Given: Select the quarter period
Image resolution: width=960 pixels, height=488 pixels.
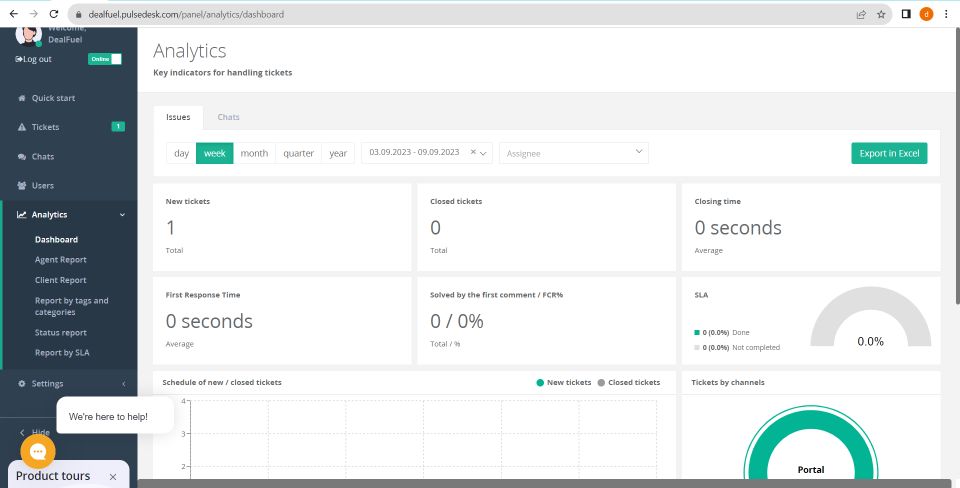Looking at the screenshot, I should click(298, 153).
